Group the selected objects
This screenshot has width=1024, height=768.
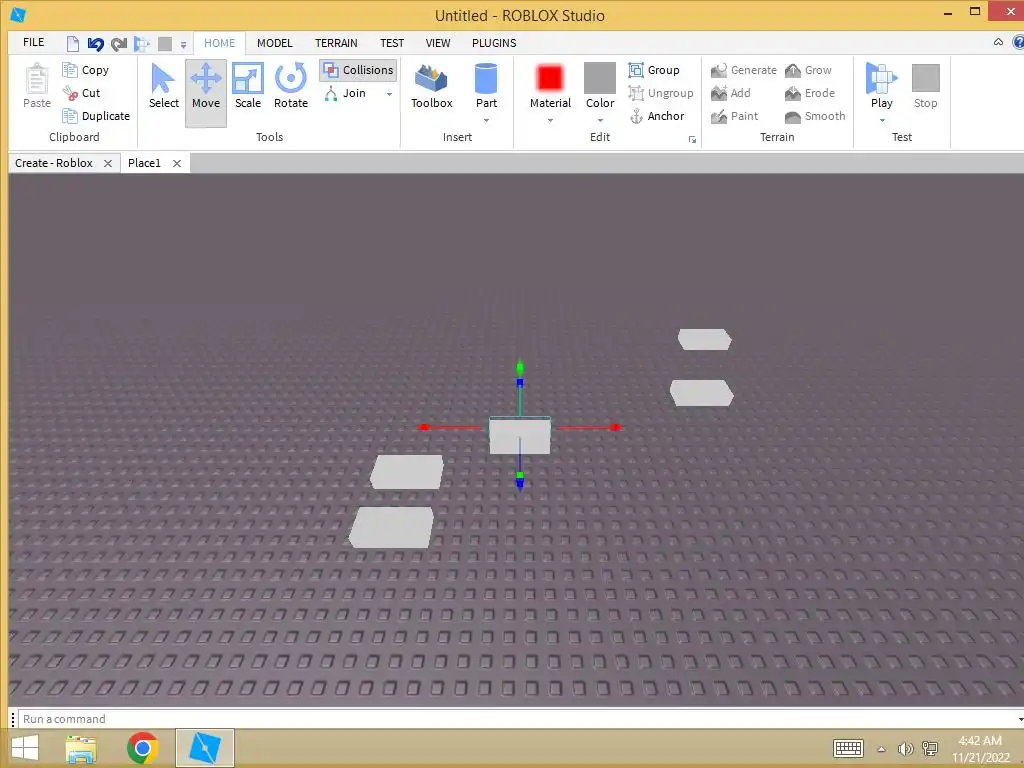point(654,70)
